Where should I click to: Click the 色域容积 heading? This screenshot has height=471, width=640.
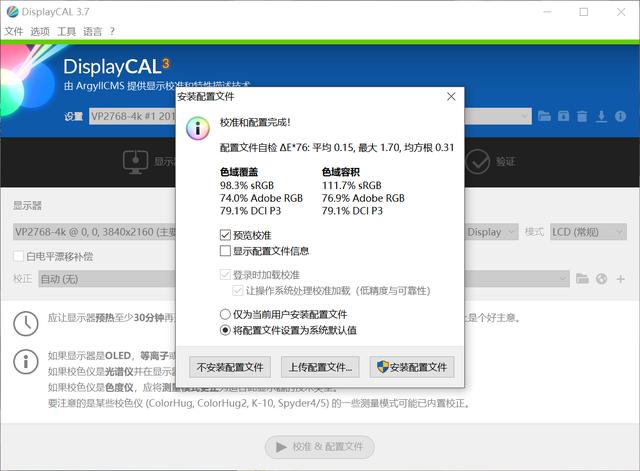point(340,172)
